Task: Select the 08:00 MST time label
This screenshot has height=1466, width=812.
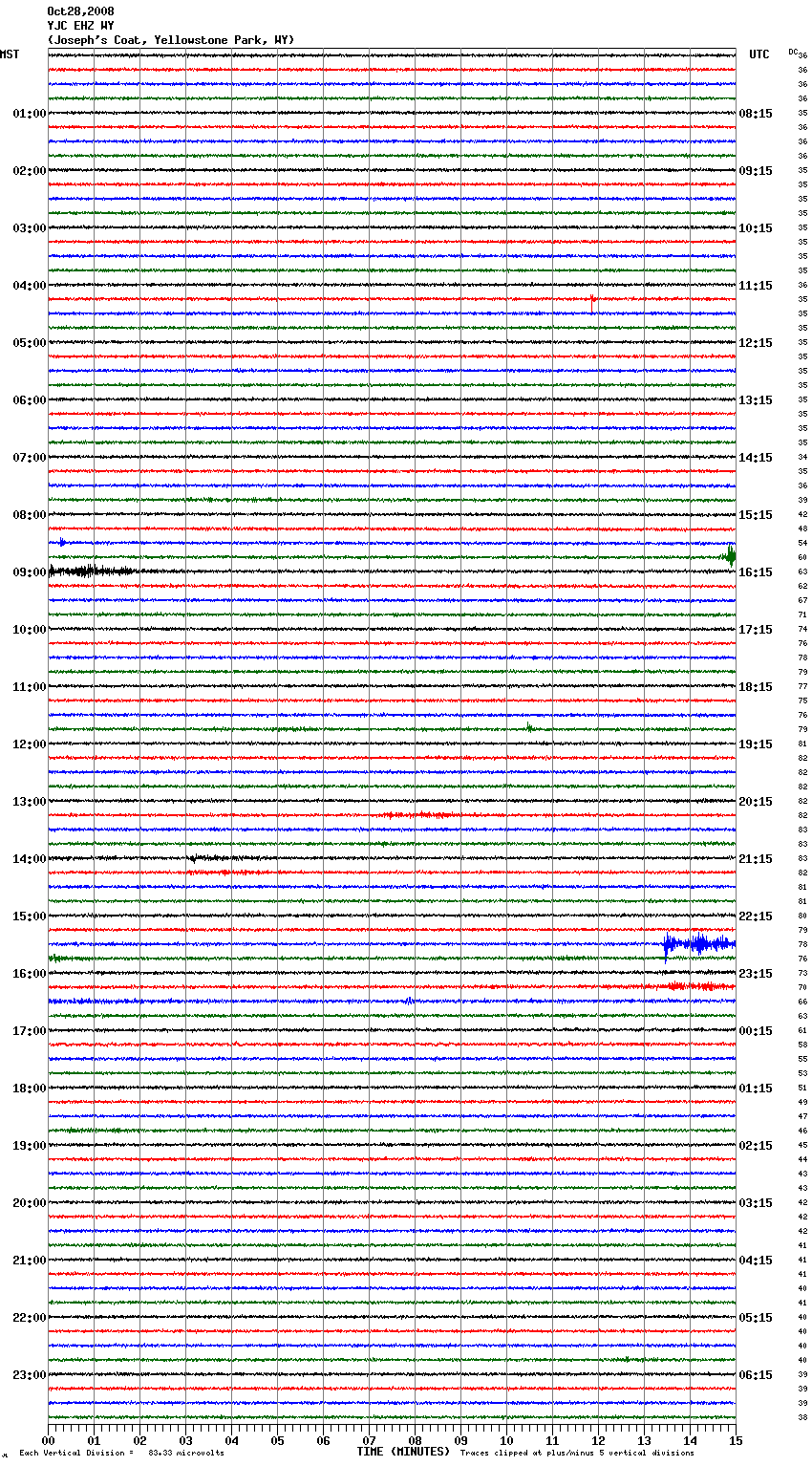Action: pos(30,515)
